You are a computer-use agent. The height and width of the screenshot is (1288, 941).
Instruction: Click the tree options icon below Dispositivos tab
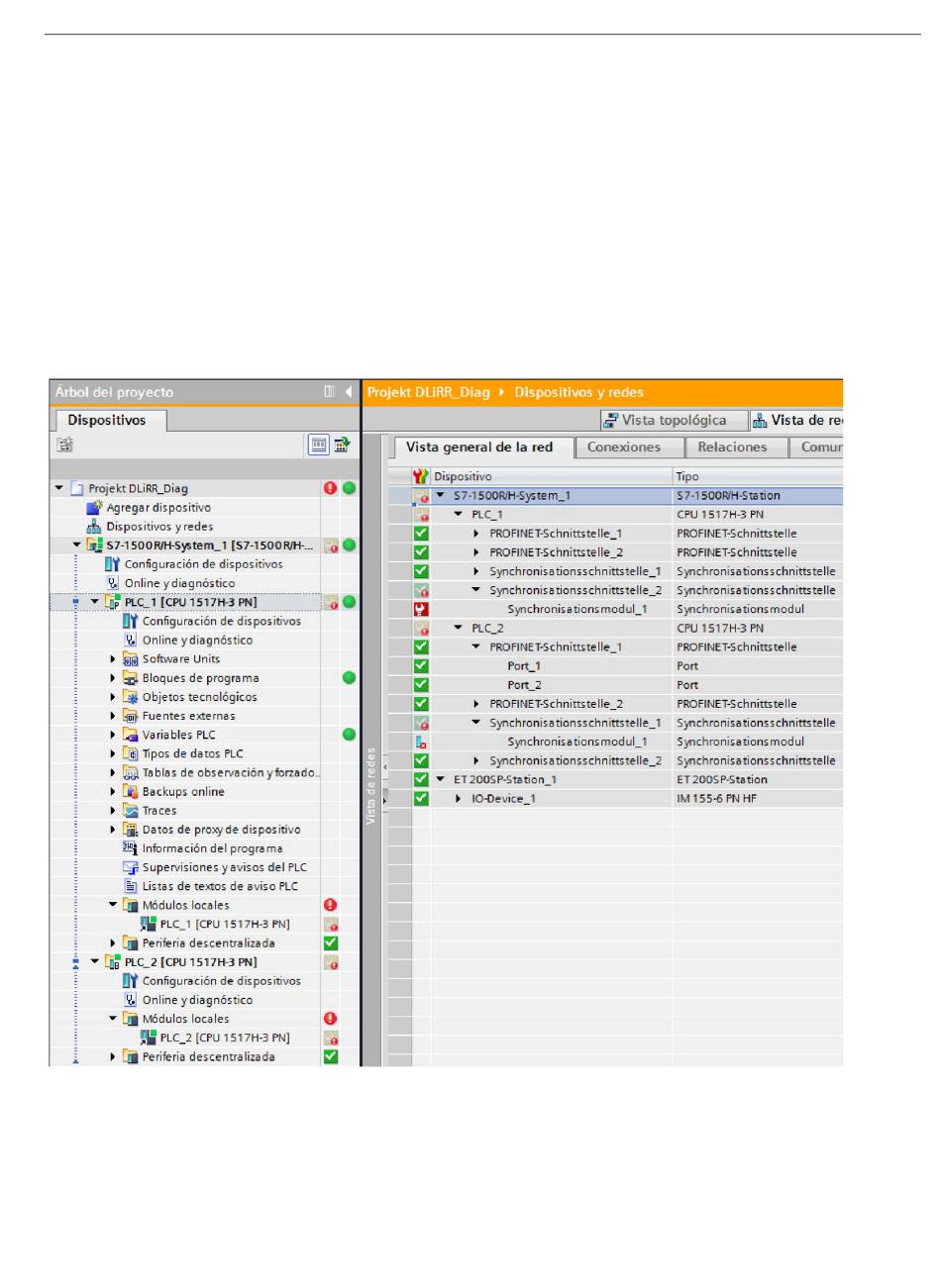(x=65, y=446)
